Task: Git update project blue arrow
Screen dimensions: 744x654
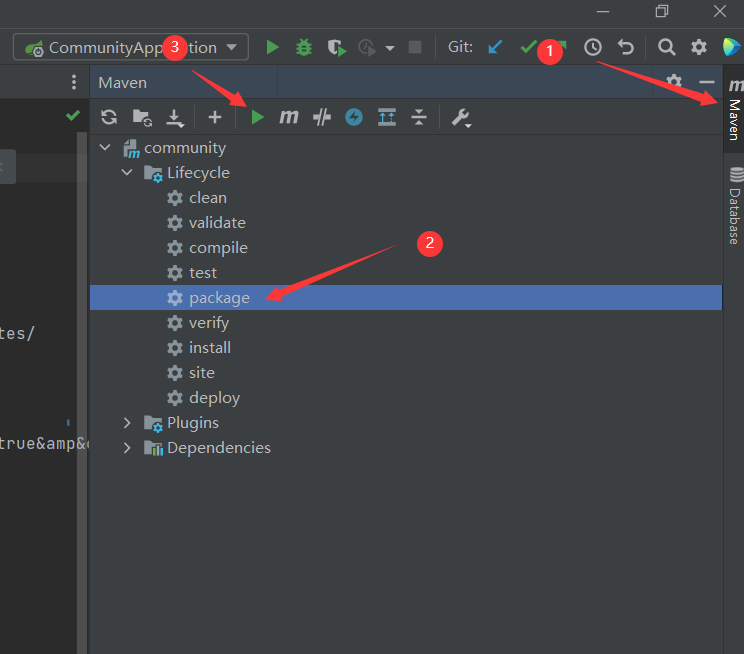Action: 495,47
